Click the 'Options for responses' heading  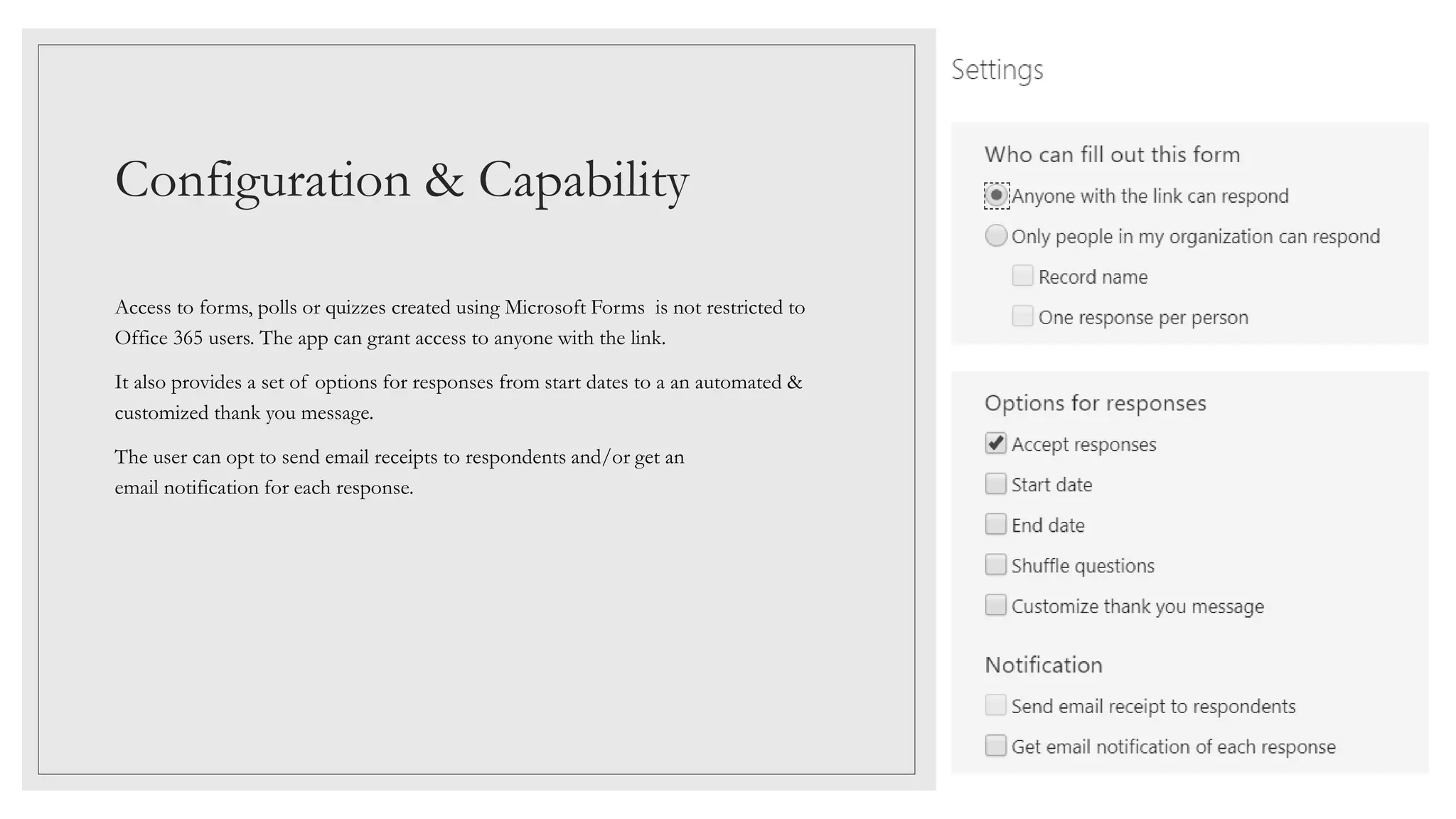[x=1096, y=403]
